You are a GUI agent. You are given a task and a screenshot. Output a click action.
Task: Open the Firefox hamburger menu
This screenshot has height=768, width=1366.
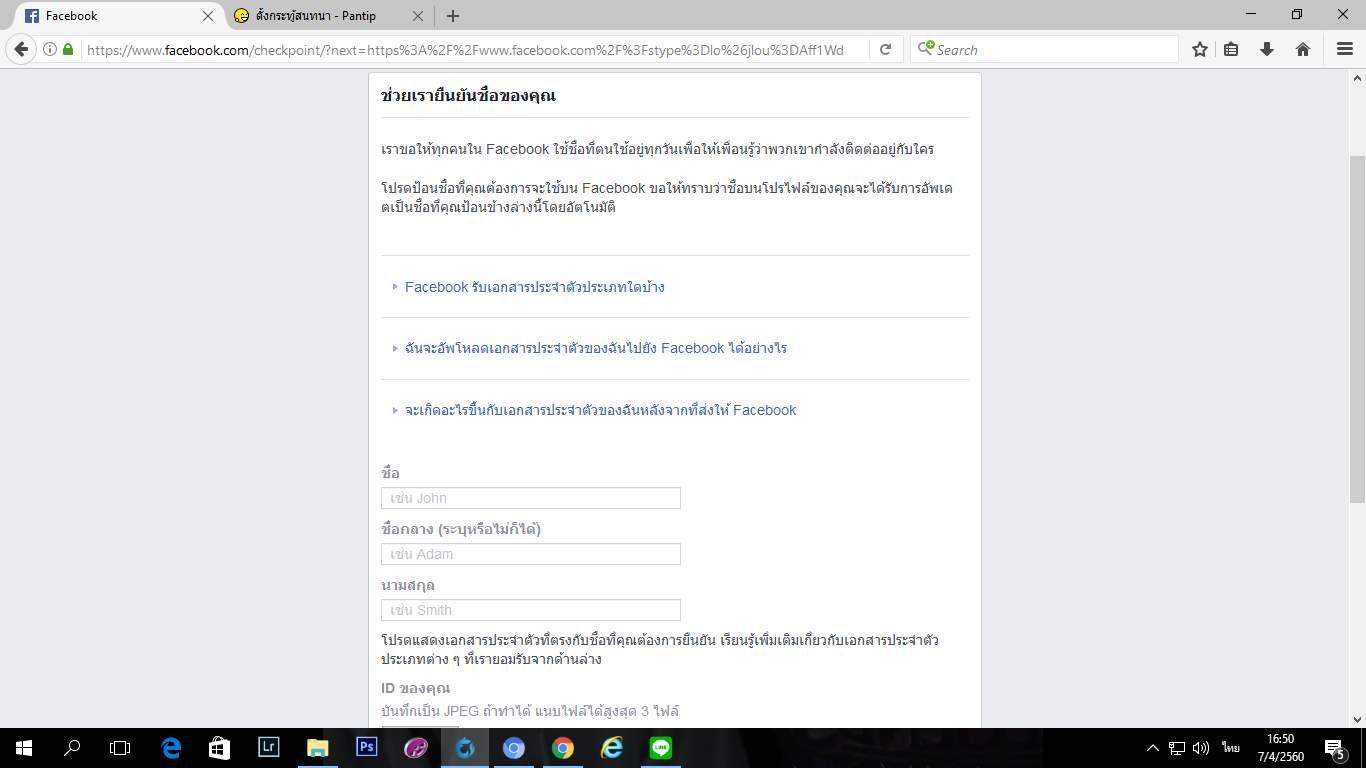[x=1345, y=49]
